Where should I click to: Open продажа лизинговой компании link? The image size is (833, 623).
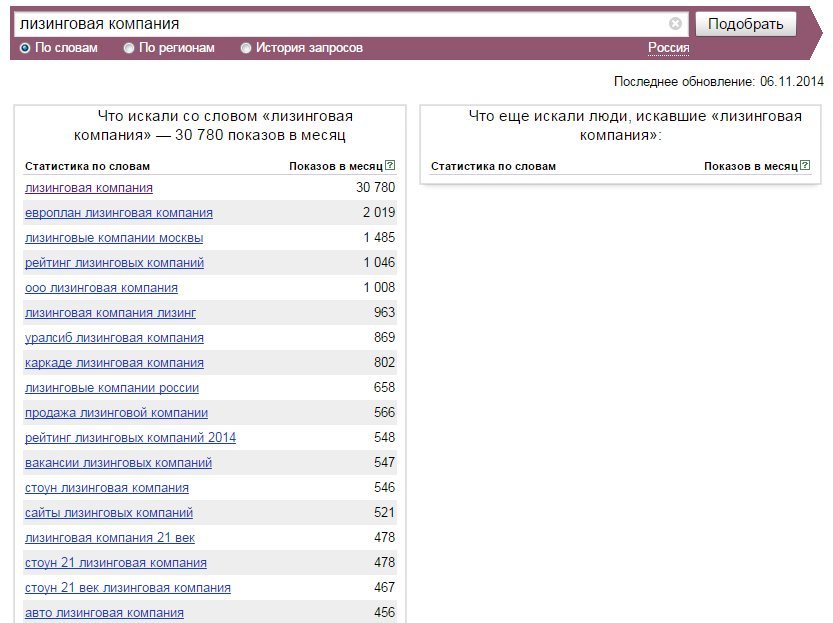[x=116, y=412]
